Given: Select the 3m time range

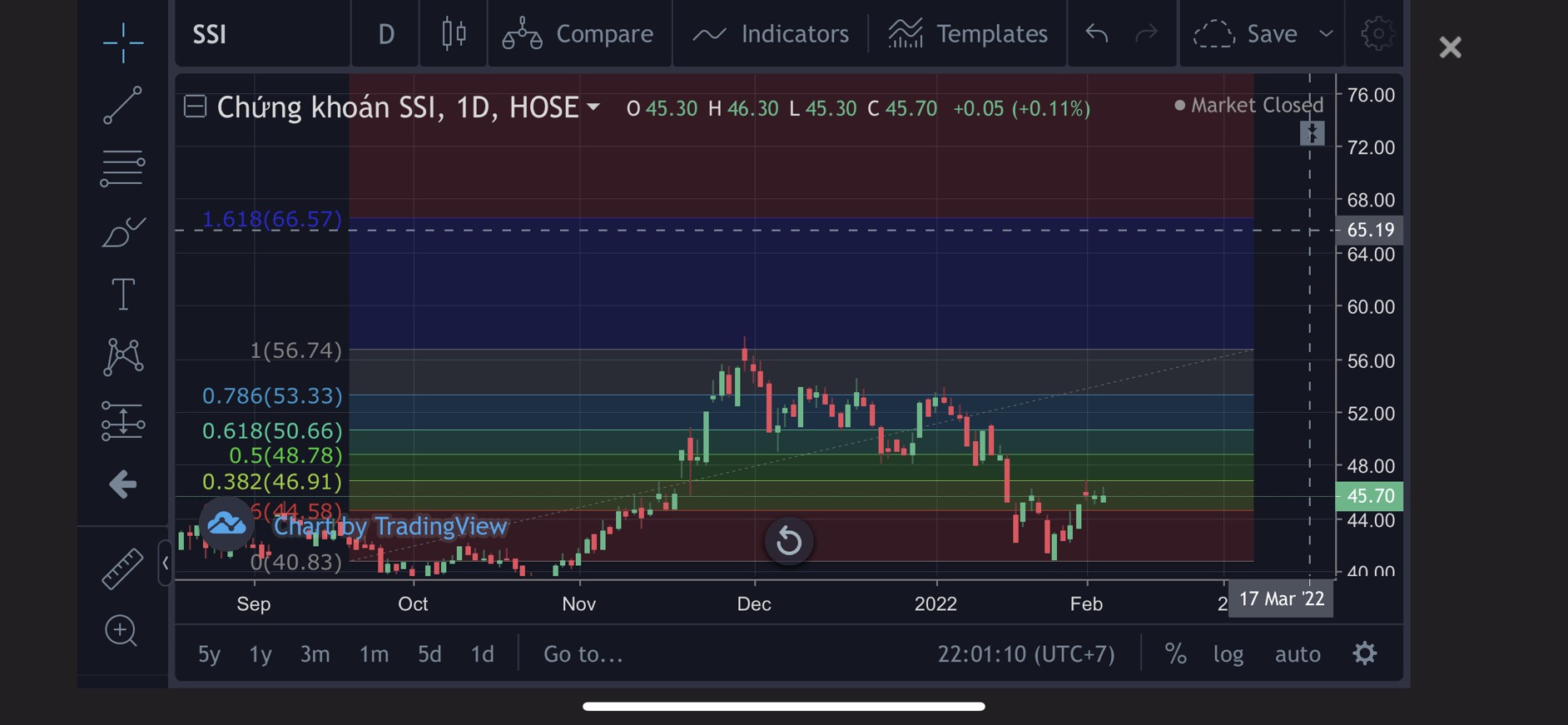Looking at the screenshot, I should 315,654.
